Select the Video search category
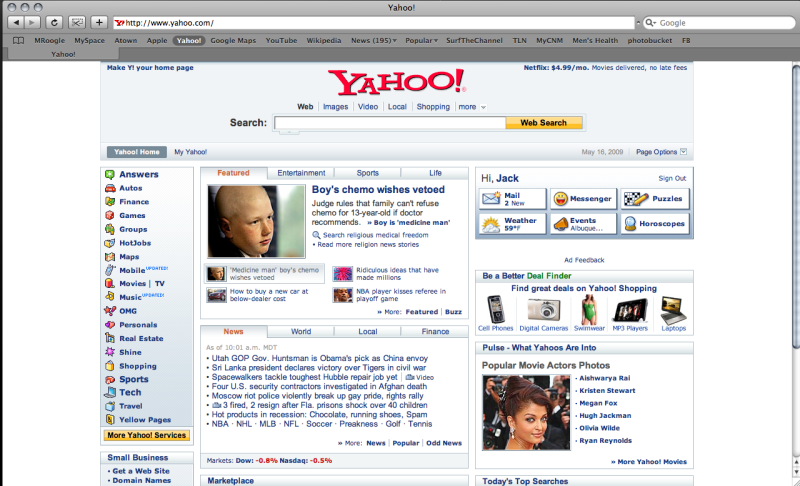Image resolution: width=800 pixels, height=486 pixels. click(368, 107)
